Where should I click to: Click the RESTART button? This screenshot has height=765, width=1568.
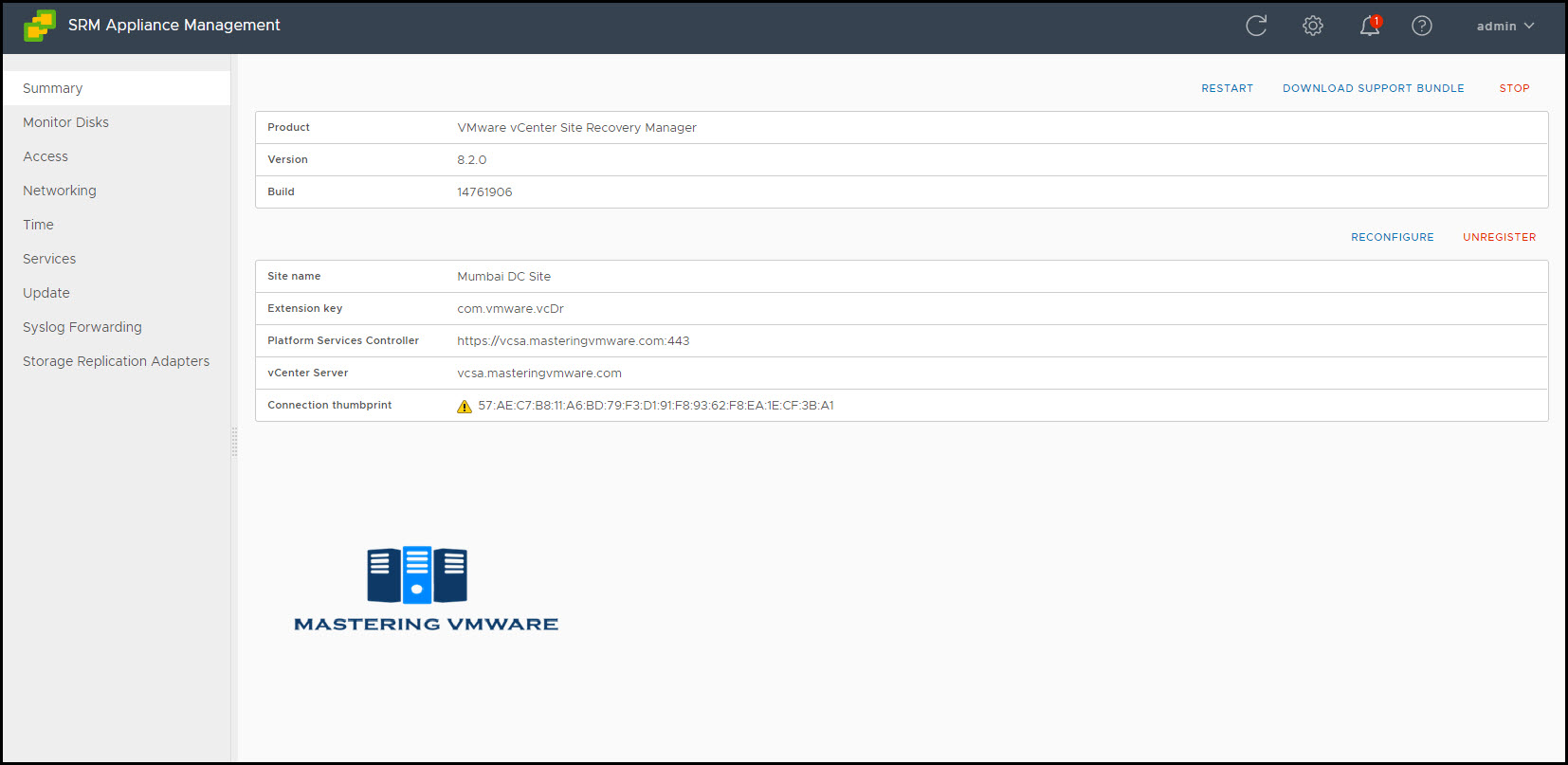(1227, 88)
